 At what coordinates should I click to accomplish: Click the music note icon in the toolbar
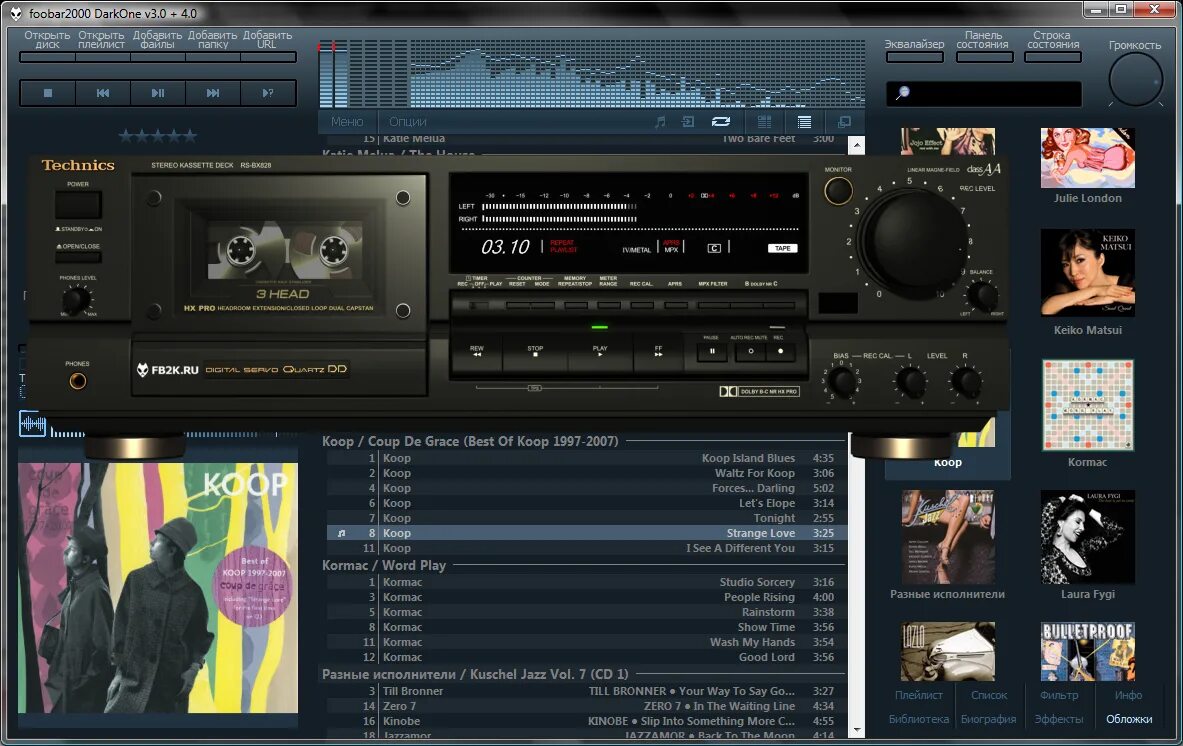click(x=660, y=121)
